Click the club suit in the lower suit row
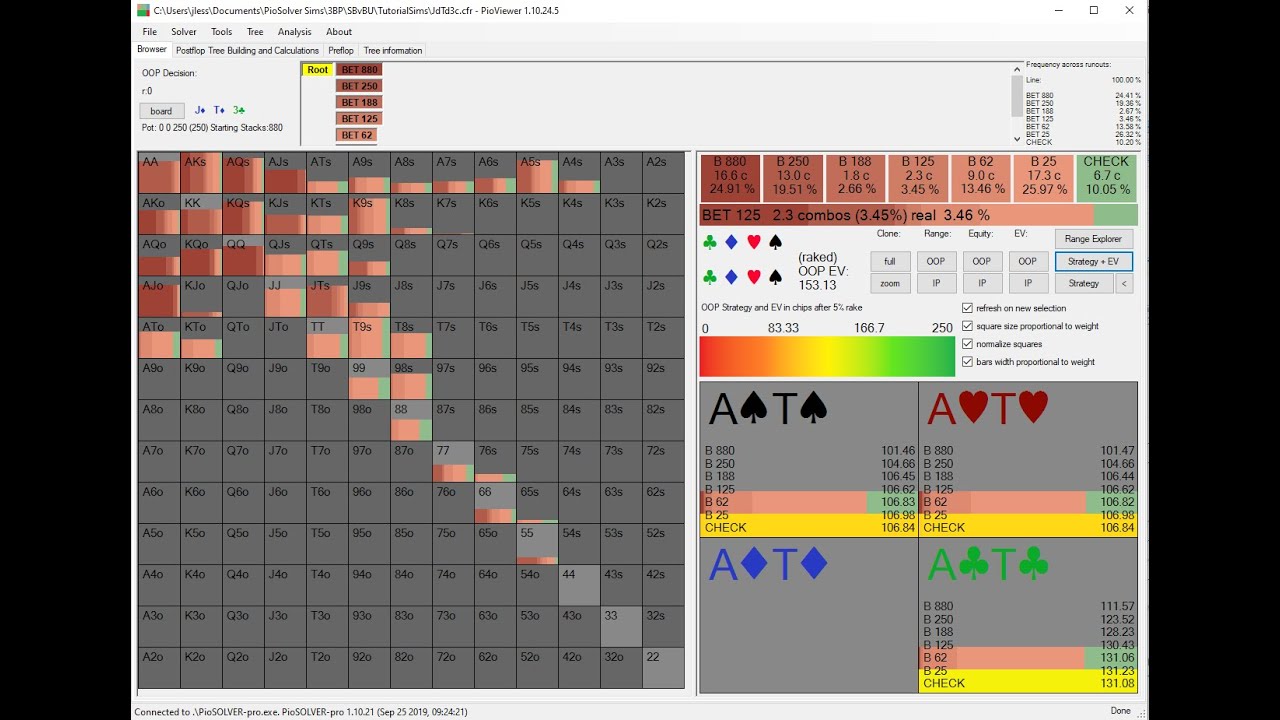 click(710, 276)
